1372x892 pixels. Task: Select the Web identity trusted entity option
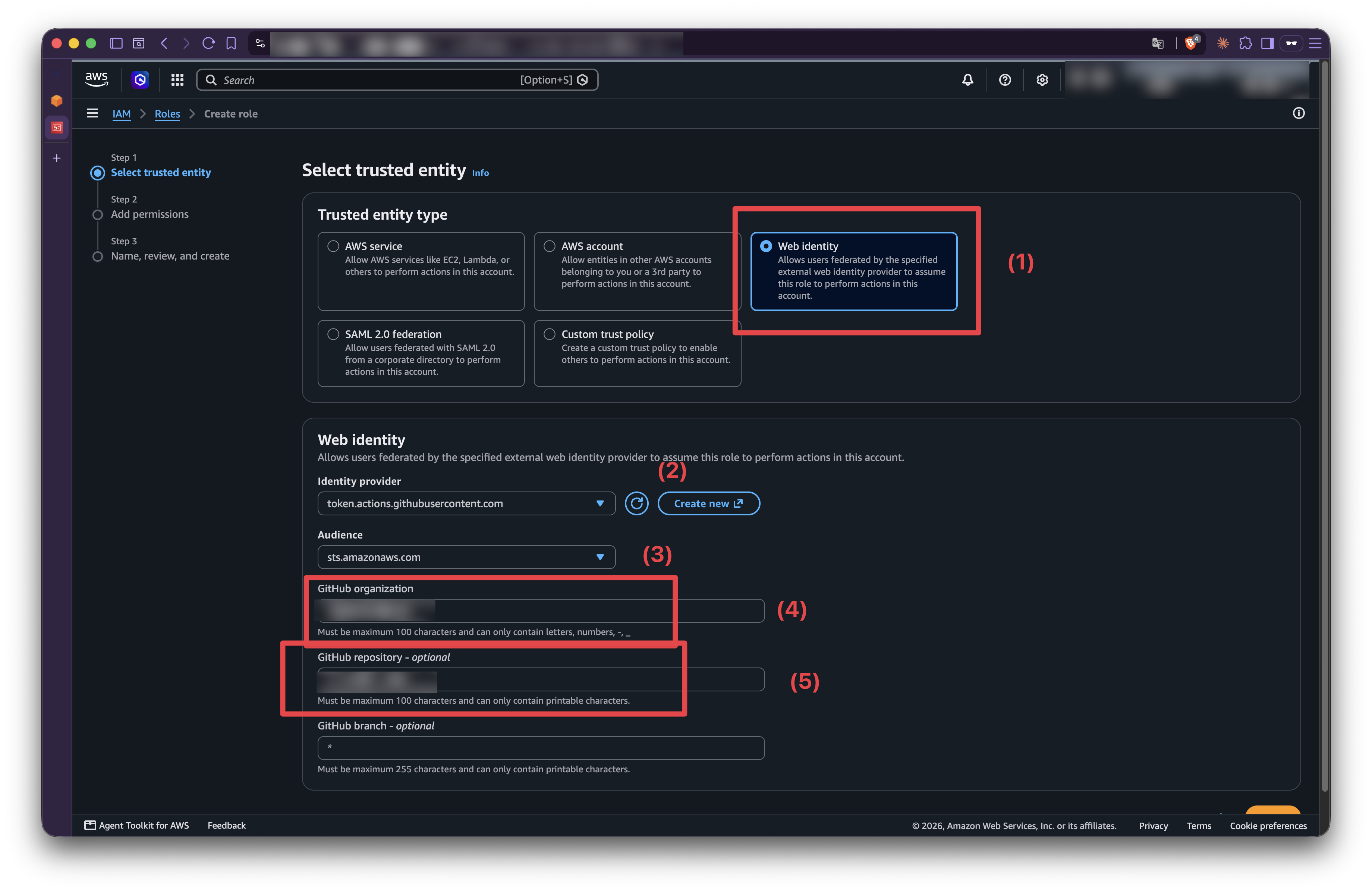[853, 271]
